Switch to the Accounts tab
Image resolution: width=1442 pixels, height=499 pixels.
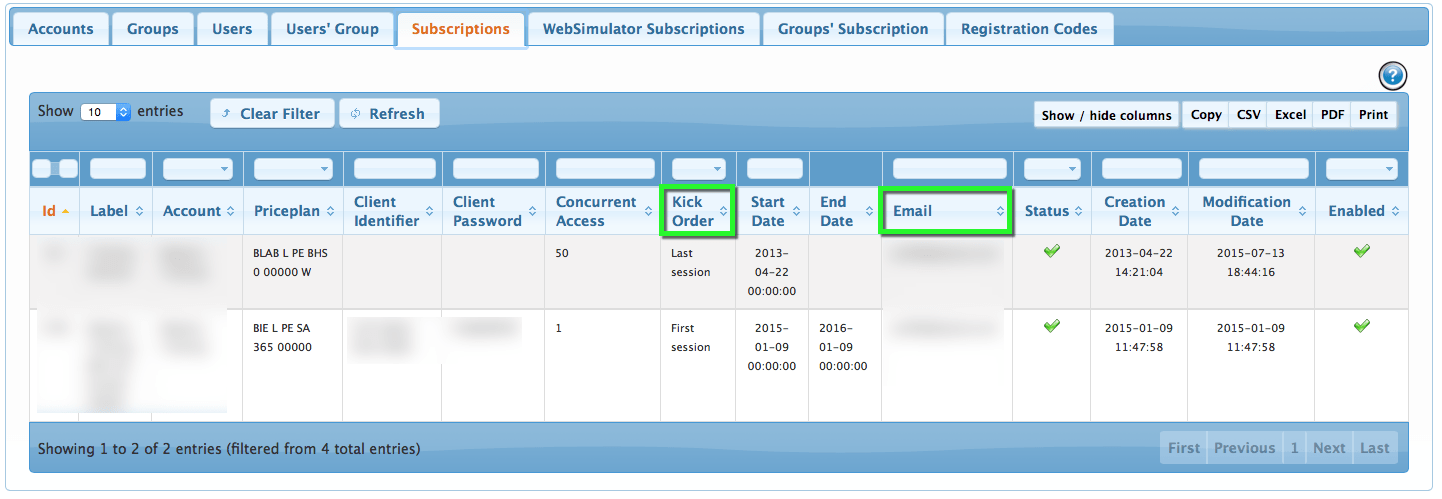tap(61, 29)
